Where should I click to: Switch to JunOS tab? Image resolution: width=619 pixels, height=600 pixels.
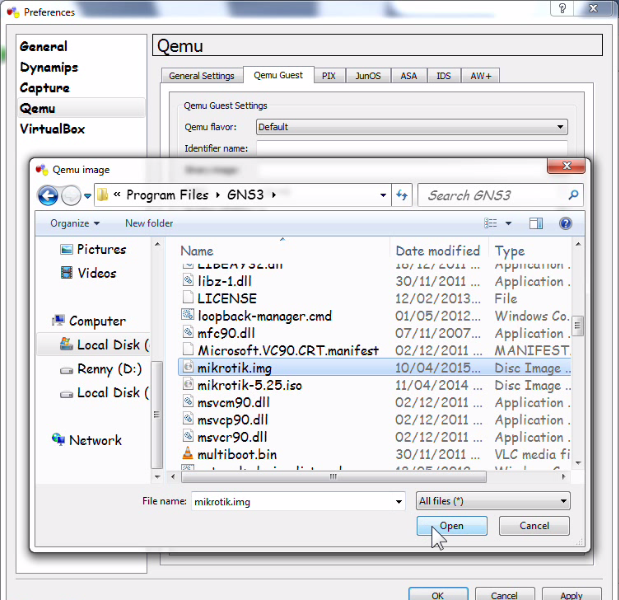click(368, 75)
